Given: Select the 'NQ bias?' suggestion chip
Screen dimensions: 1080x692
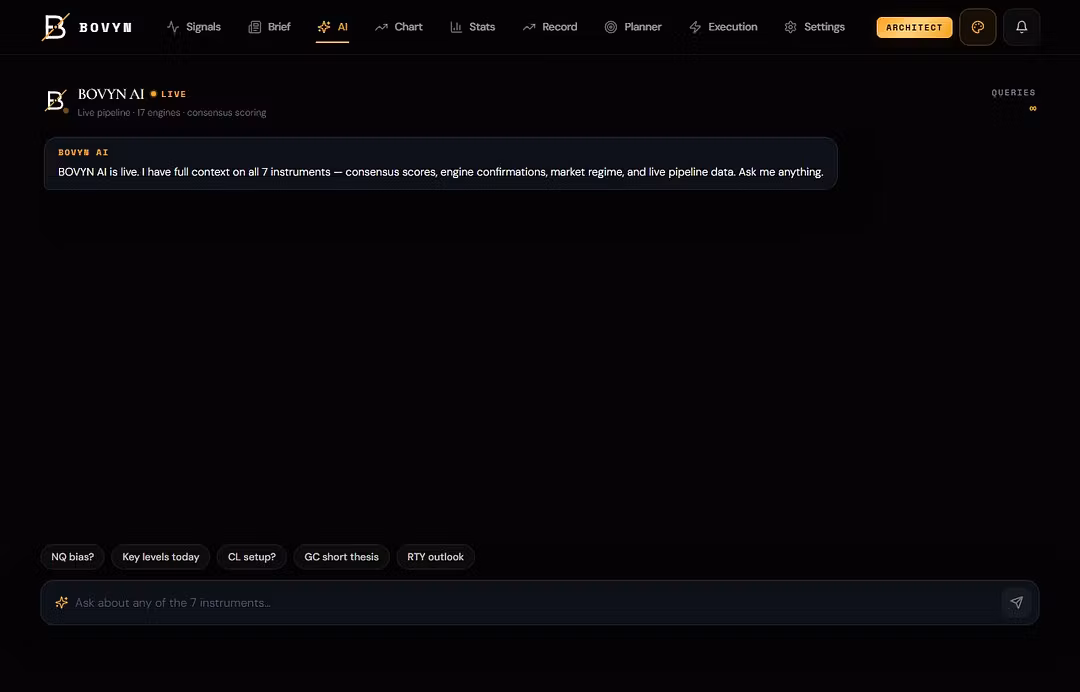Looking at the screenshot, I should (72, 557).
